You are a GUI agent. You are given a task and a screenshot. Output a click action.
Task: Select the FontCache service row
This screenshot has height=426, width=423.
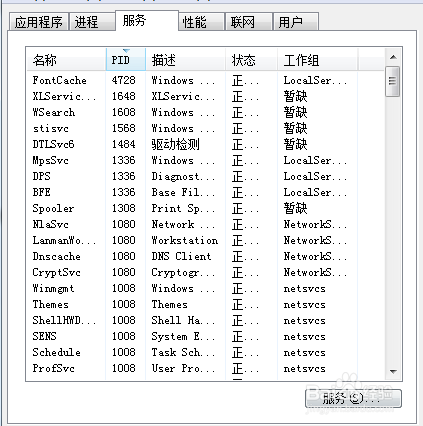tap(205, 80)
